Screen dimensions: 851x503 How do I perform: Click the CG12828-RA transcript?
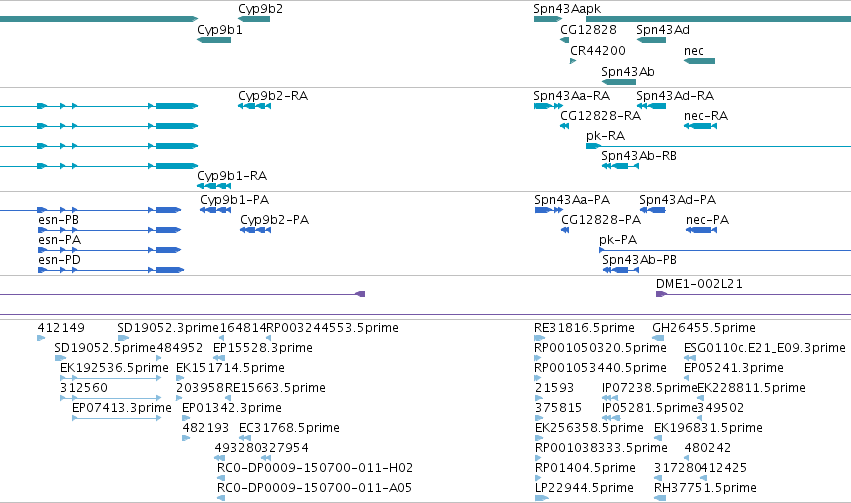pos(564,126)
